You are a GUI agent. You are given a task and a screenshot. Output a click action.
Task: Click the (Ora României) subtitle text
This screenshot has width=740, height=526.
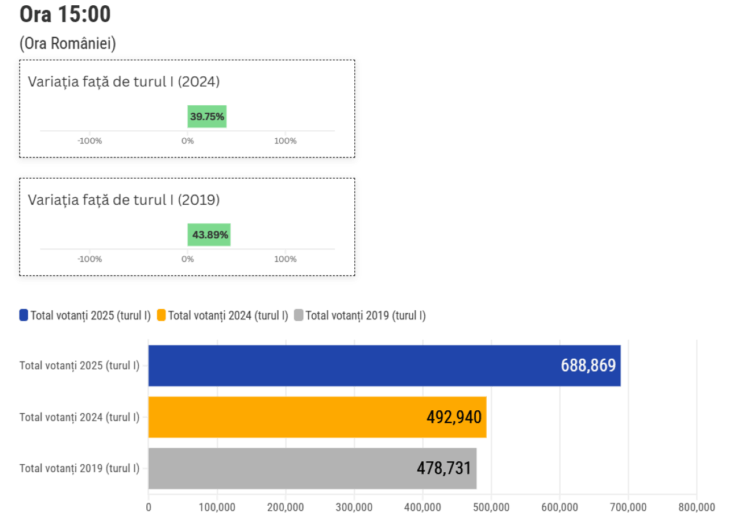[67, 43]
